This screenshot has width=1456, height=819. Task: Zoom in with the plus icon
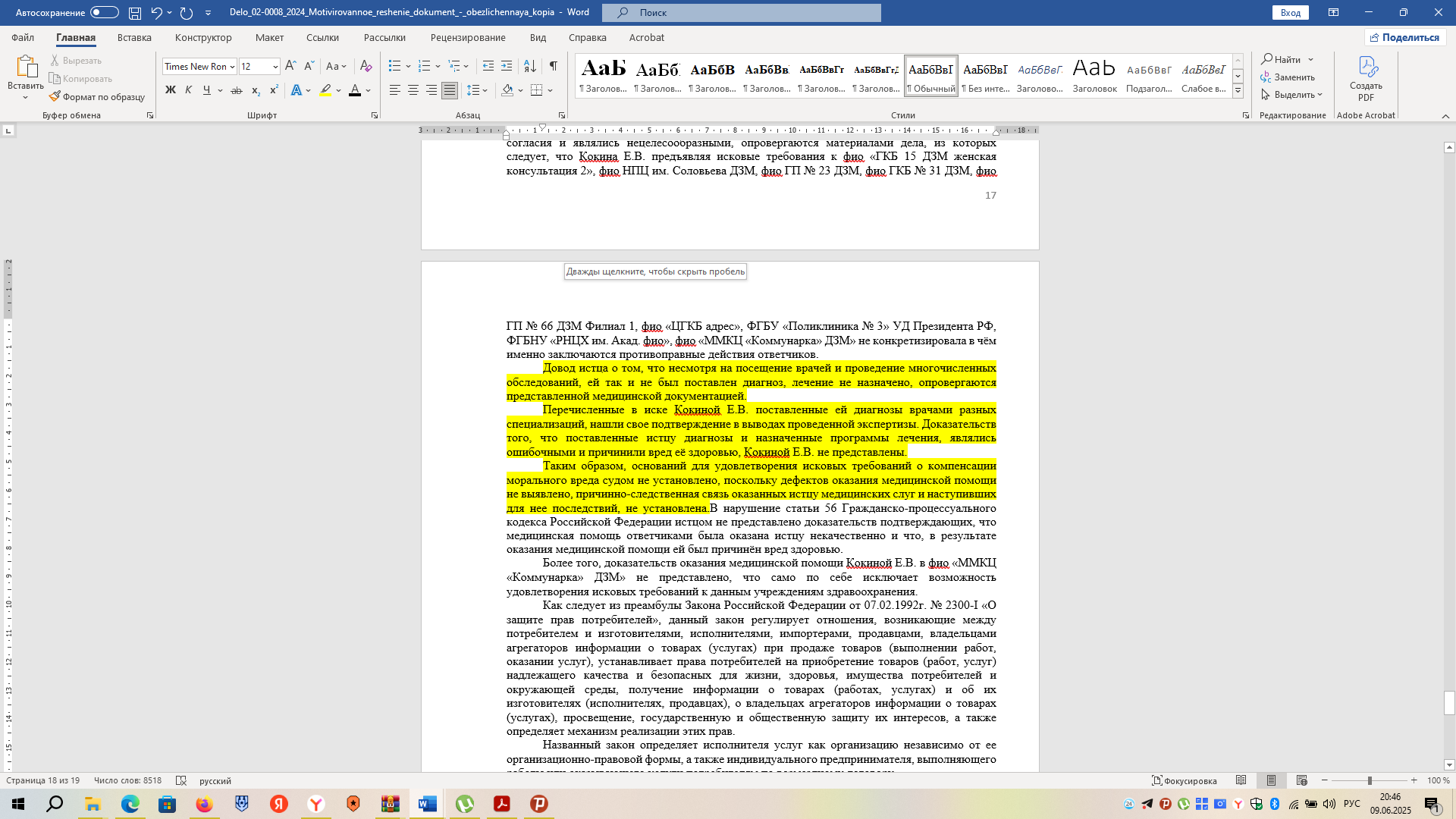click(x=1414, y=780)
